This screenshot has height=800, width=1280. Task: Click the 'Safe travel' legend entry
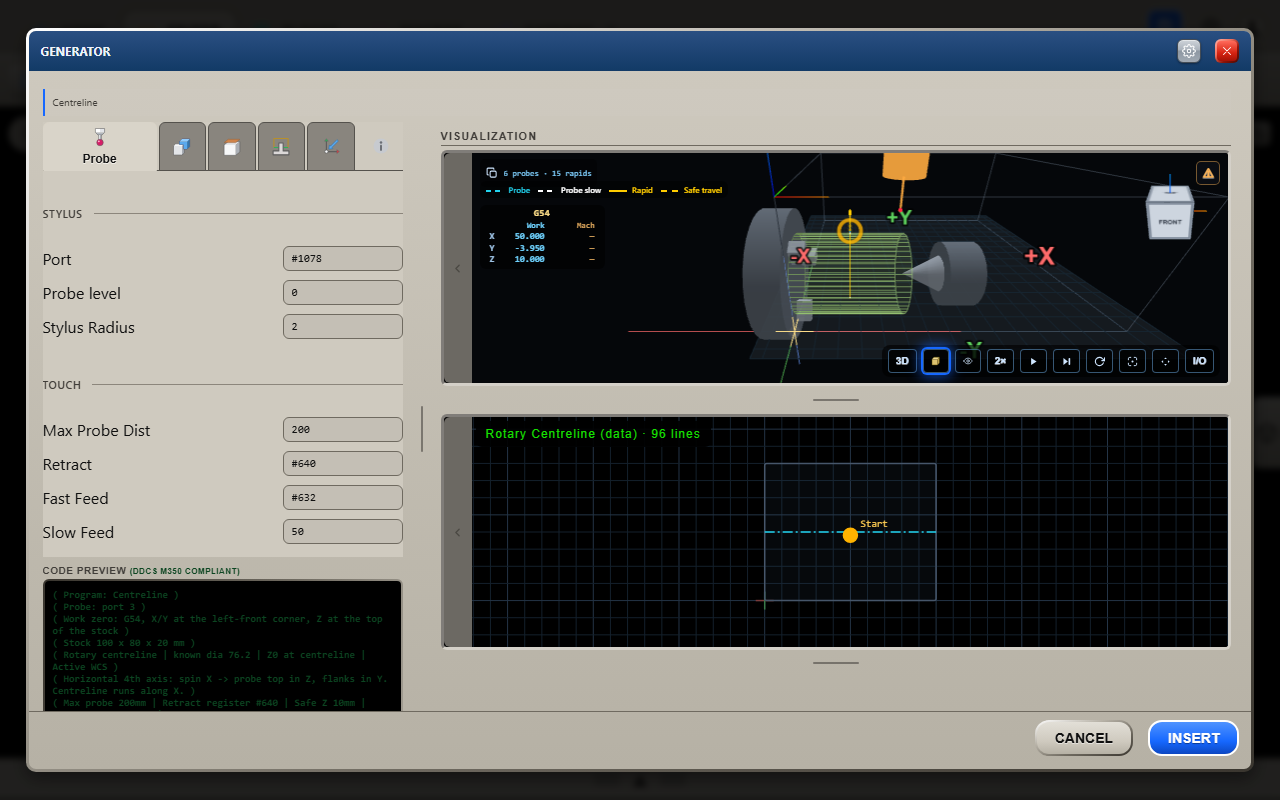pyautogui.click(x=691, y=190)
